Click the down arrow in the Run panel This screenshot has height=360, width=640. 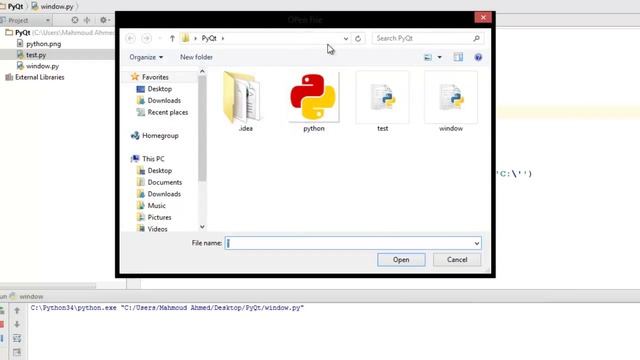point(17,324)
